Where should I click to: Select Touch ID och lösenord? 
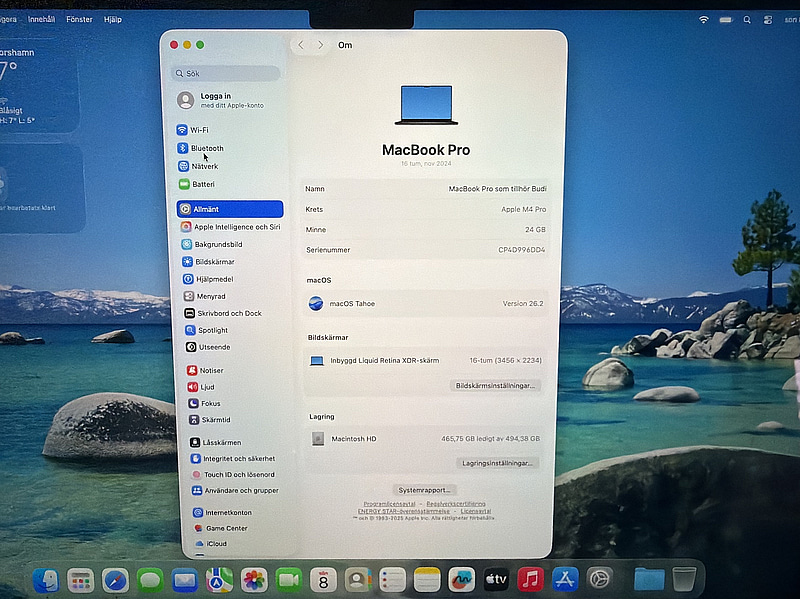(238, 474)
